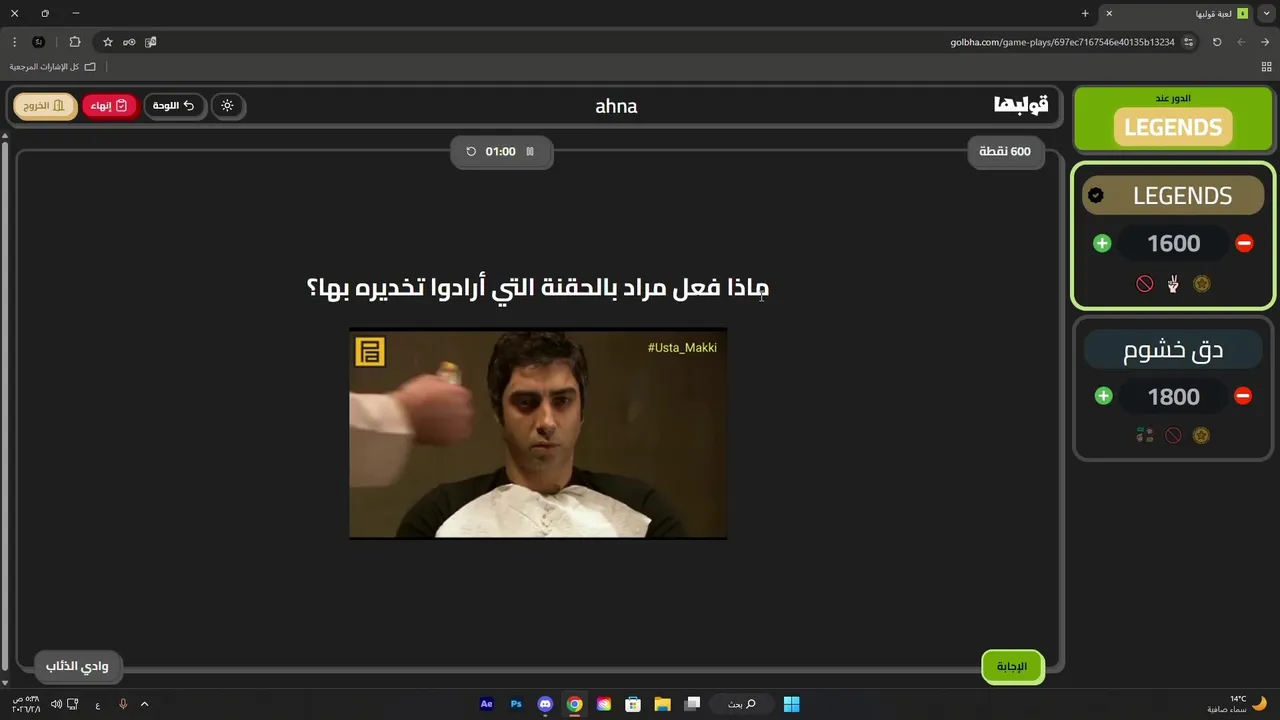Click the microphone tray icon
Screen dimensions: 1280x720
[123, 704]
